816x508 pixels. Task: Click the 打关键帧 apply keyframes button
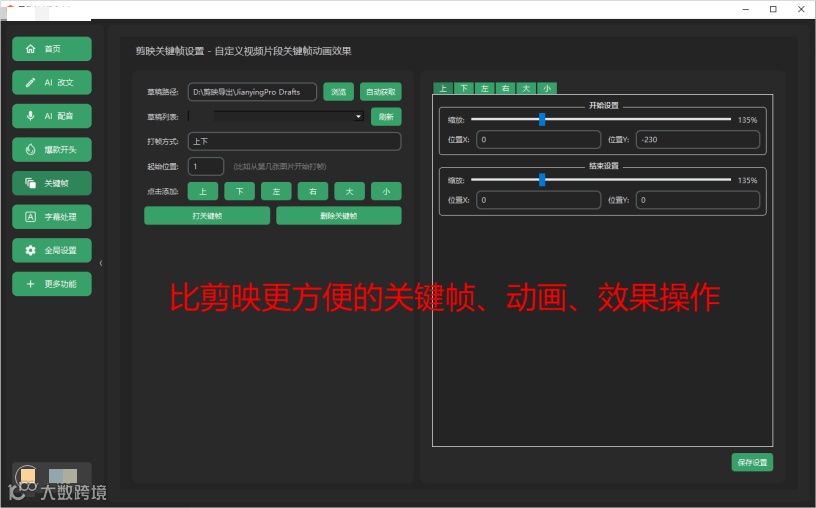pyautogui.click(x=207, y=216)
